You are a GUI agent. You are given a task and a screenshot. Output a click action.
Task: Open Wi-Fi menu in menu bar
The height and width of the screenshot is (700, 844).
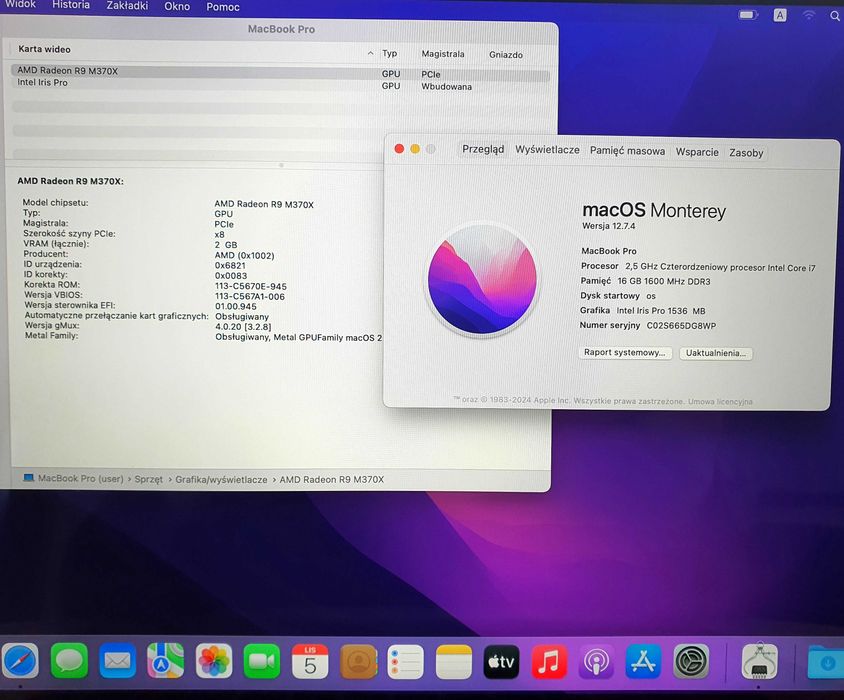coord(808,16)
